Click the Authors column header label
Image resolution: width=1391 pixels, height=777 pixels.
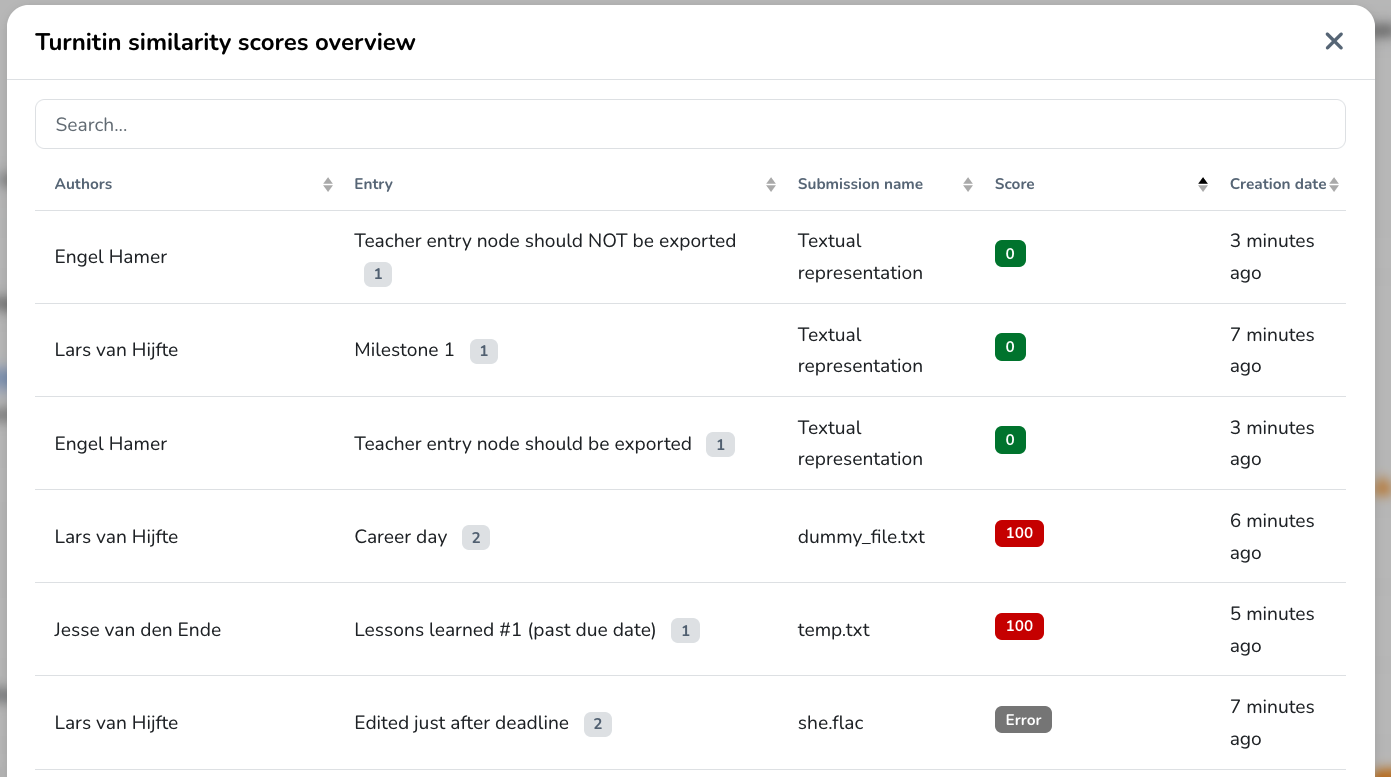[x=83, y=184]
